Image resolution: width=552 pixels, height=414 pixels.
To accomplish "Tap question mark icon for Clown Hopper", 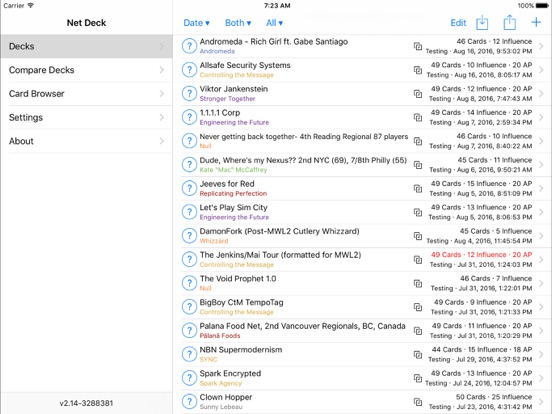I will [x=189, y=402].
